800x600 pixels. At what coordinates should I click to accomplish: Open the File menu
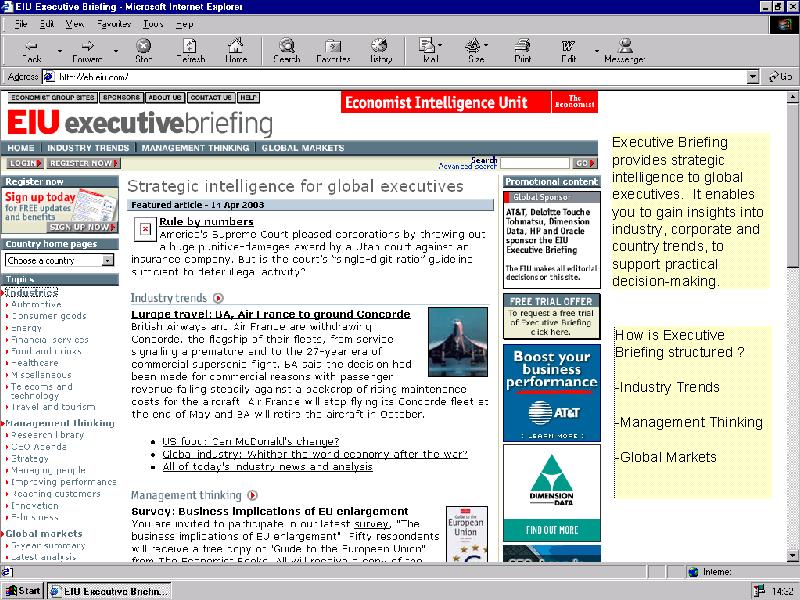(21, 24)
